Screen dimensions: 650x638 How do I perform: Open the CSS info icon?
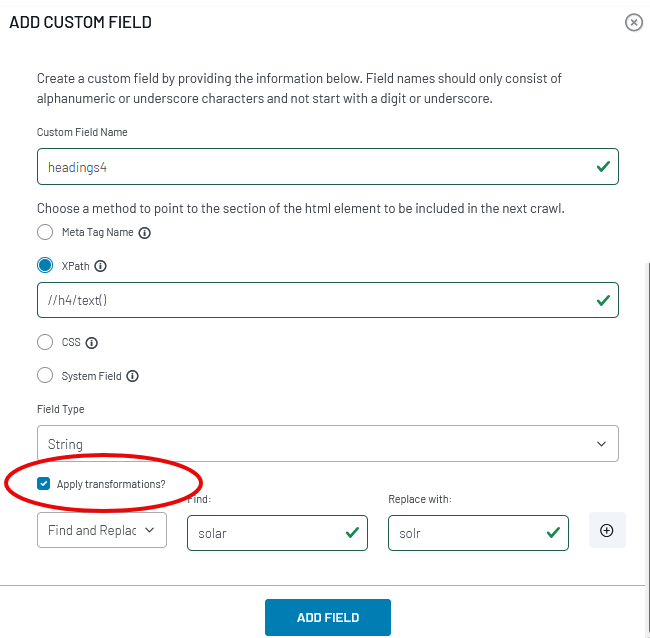point(91,343)
